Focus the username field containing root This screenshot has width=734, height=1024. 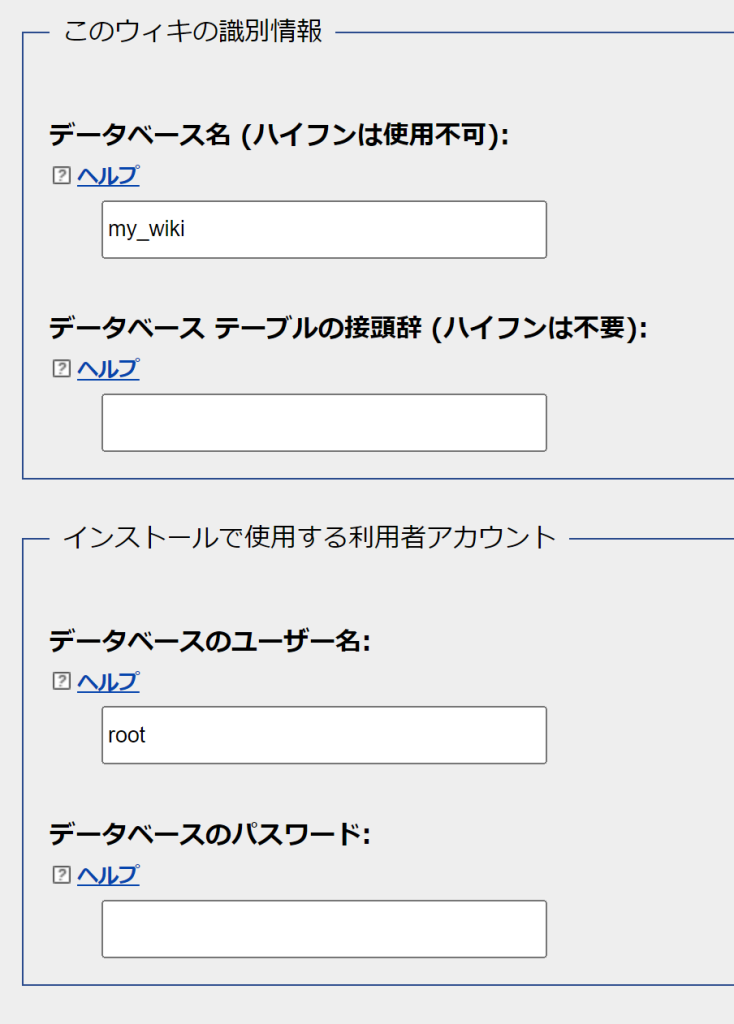coord(324,735)
